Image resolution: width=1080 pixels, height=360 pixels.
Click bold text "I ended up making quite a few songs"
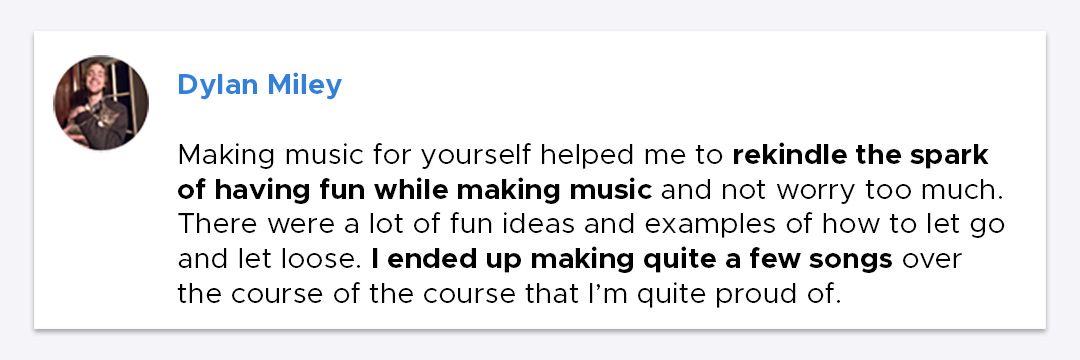(x=632, y=260)
